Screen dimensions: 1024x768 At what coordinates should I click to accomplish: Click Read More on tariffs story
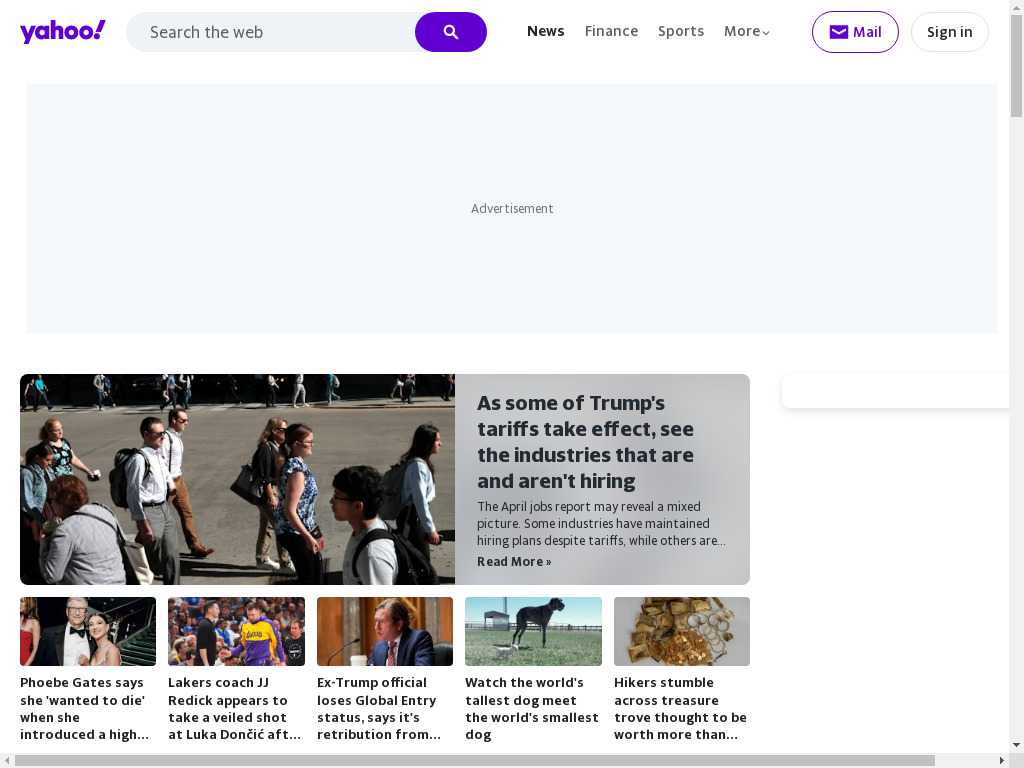click(514, 562)
